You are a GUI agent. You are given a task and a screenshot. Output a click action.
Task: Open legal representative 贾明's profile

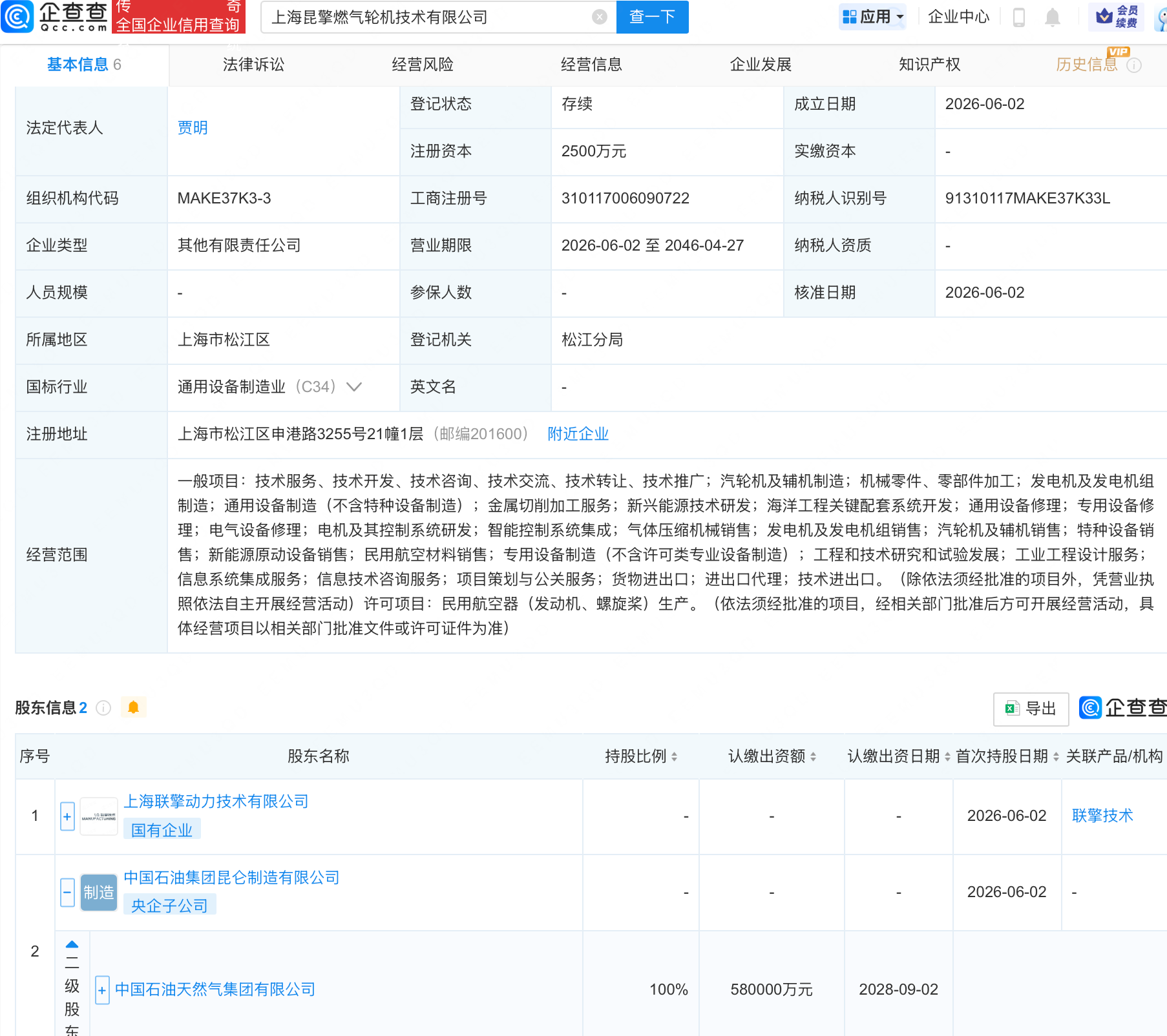tap(193, 128)
